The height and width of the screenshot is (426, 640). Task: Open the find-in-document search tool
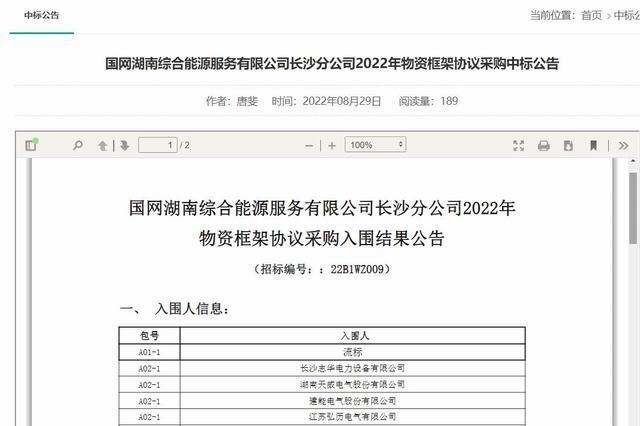point(78,145)
